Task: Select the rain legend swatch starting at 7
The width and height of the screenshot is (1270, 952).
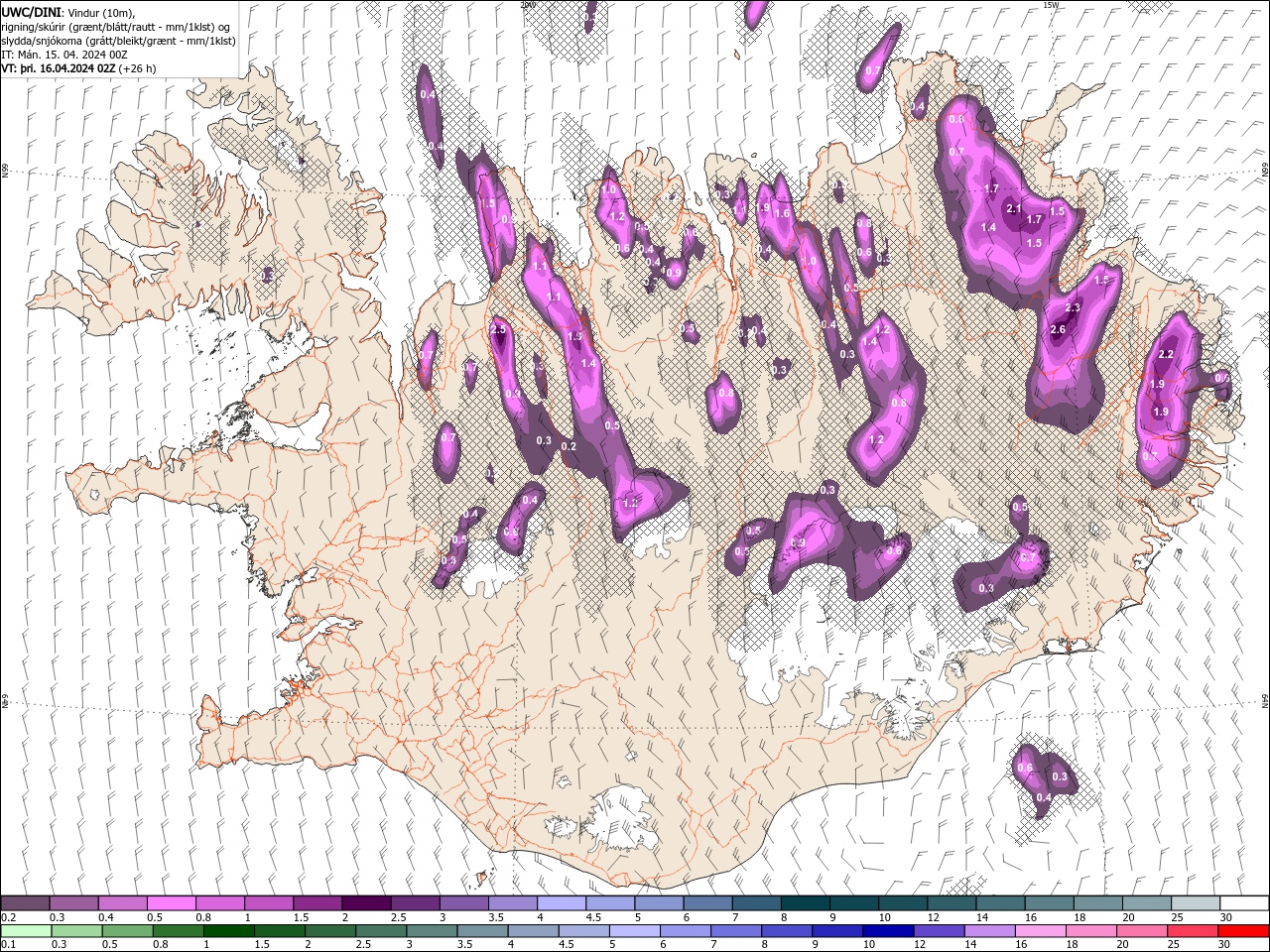Action: point(735,931)
